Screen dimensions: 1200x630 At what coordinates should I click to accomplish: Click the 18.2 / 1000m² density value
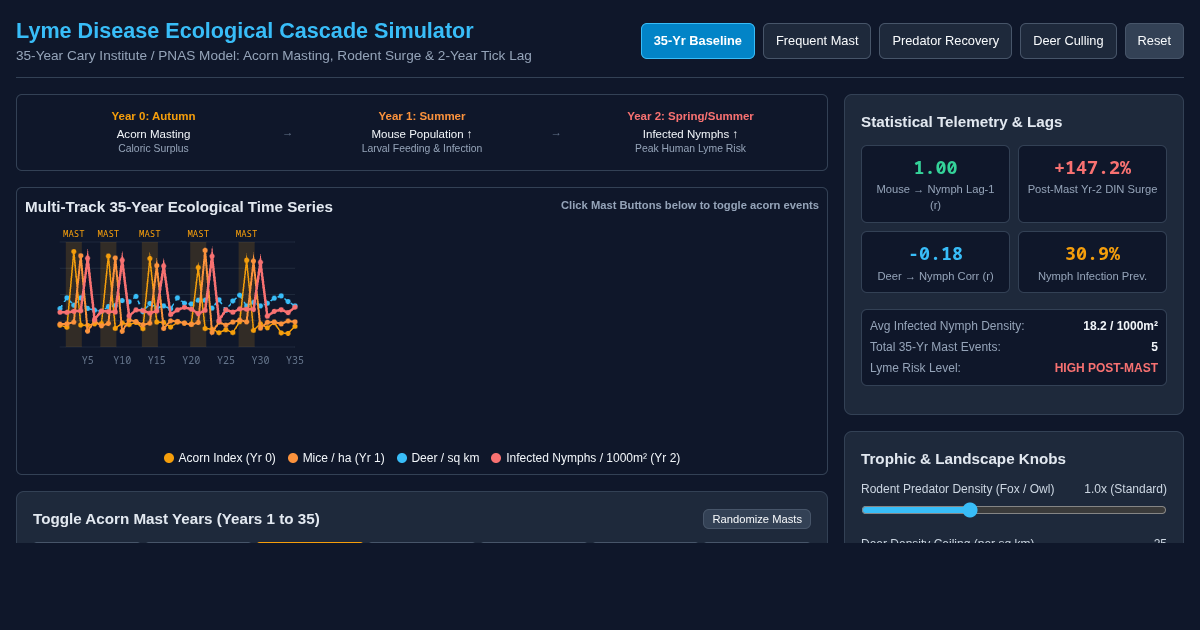(1120, 326)
